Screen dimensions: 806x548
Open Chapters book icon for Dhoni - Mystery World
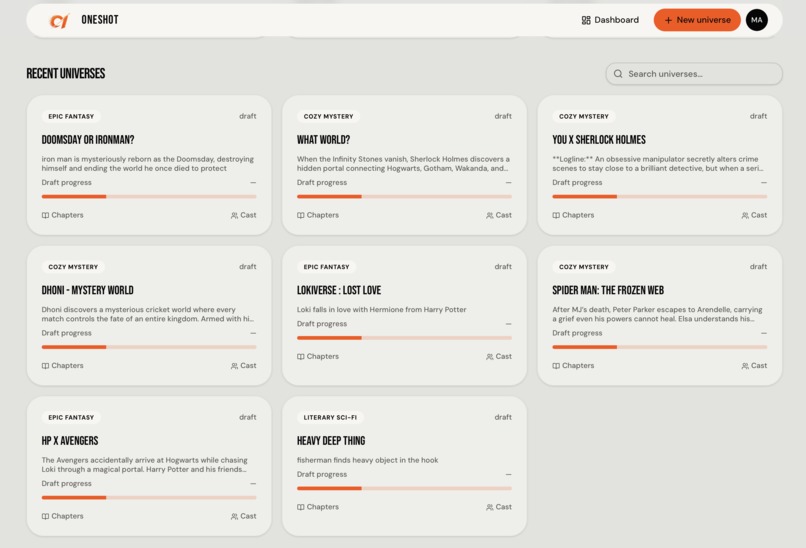(x=45, y=366)
